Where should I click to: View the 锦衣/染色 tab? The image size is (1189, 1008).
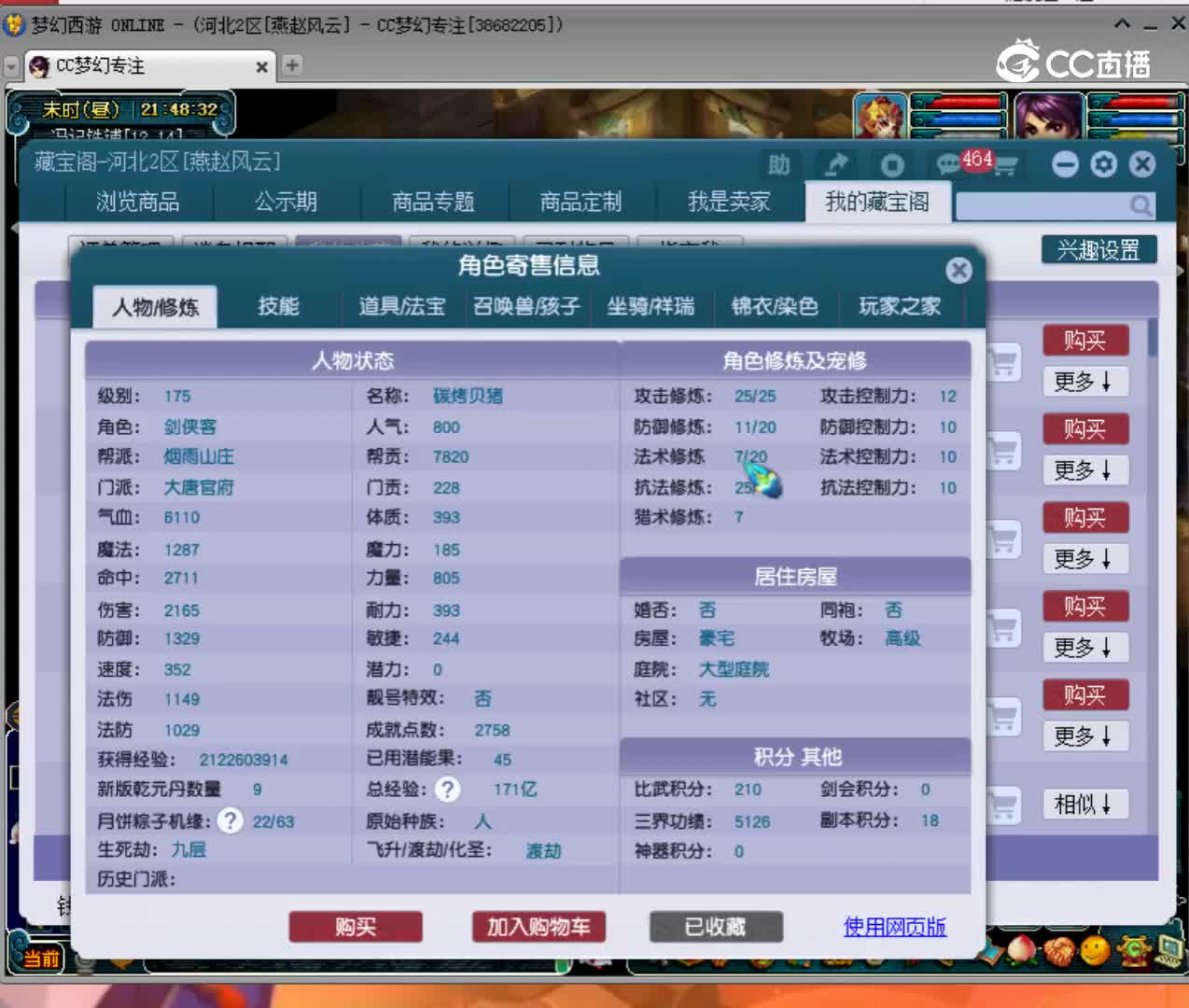tap(775, 306)
